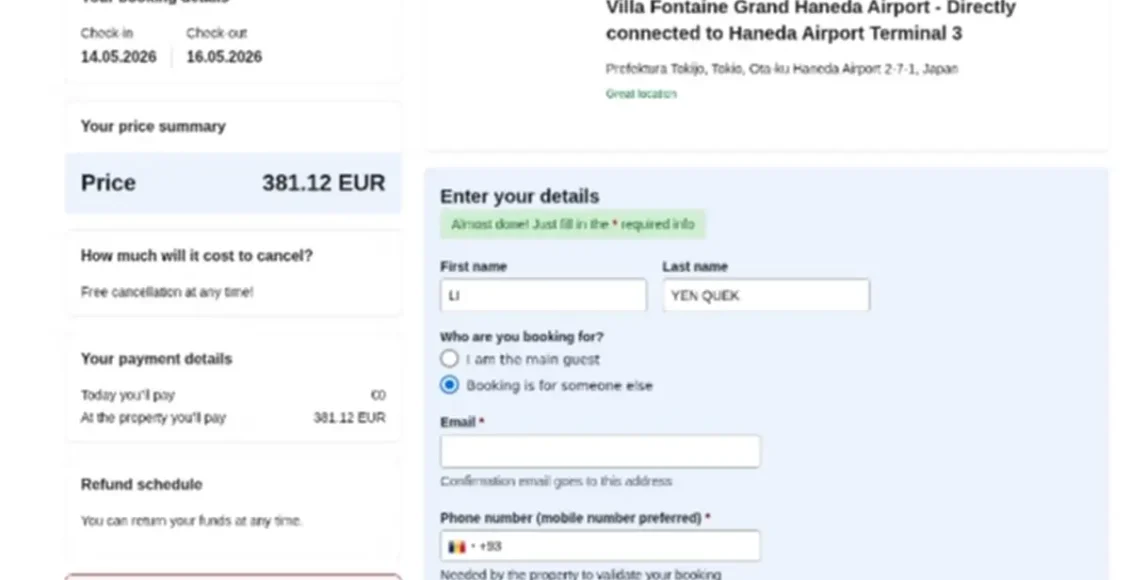
Task: Click the First name input field
Action: click(x=543, y=295)
